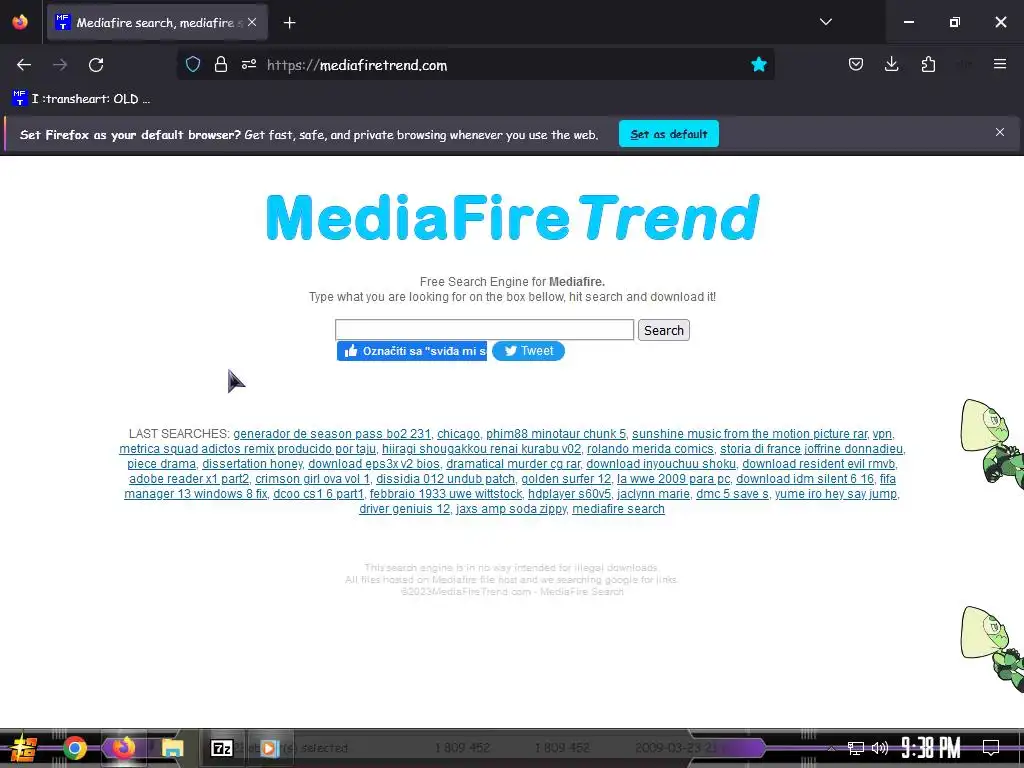1024x768 pixels.
Task: Open 'phim88 minotaur chunk 5' link
Action: point(556,434)
